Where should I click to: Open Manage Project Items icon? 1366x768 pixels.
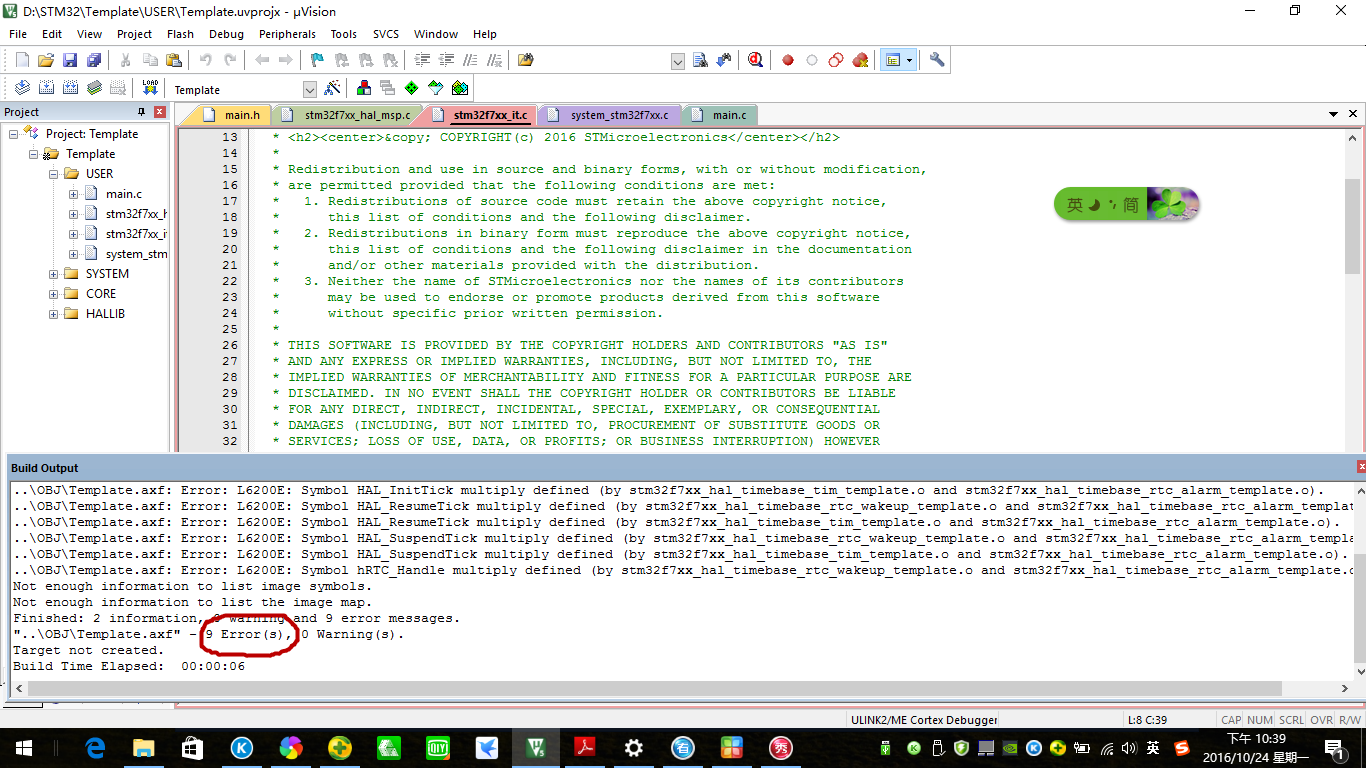[x=363, y=88]
